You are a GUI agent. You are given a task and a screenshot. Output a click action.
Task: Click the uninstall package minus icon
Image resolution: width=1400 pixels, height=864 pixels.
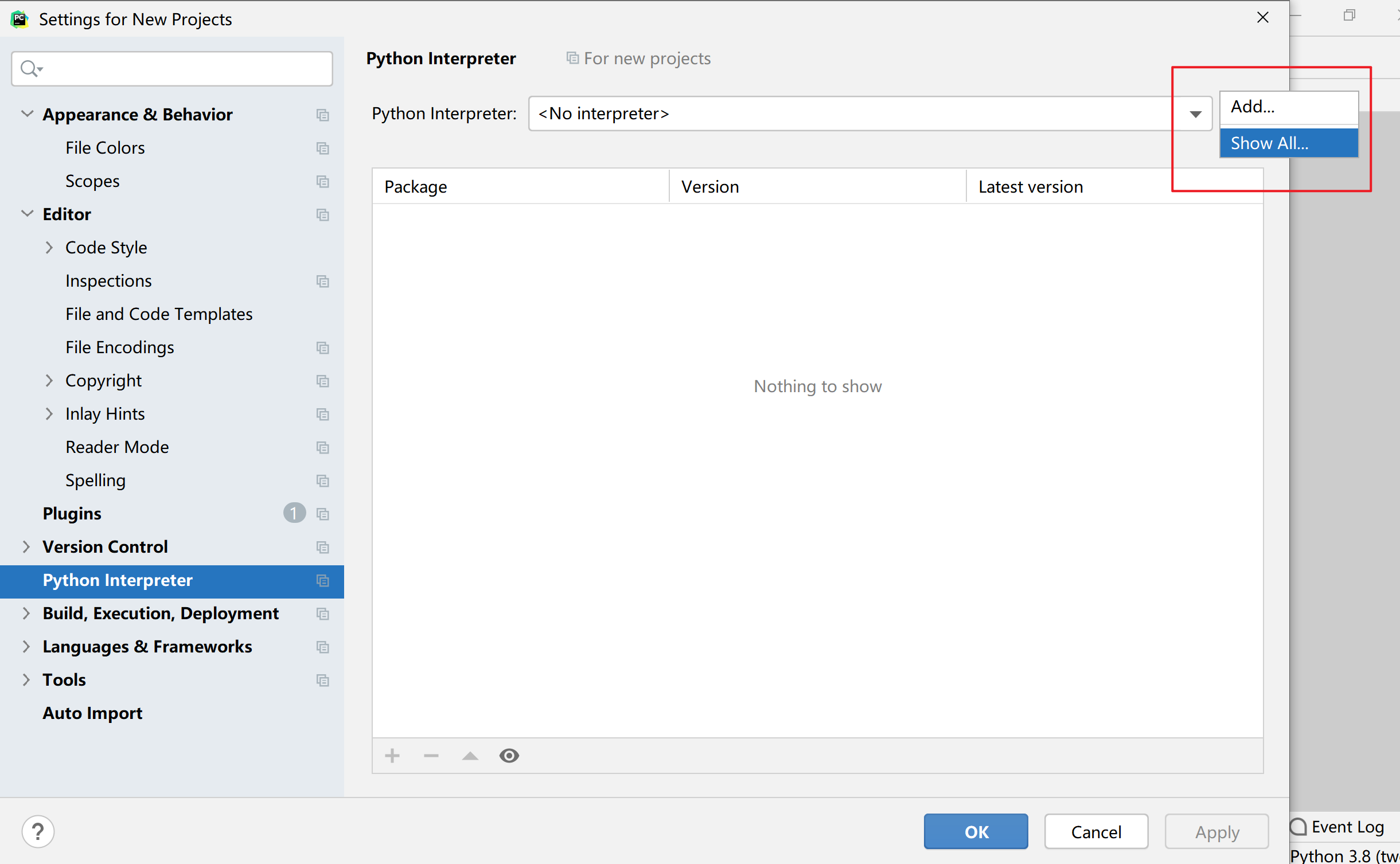(x=431, y=756)
